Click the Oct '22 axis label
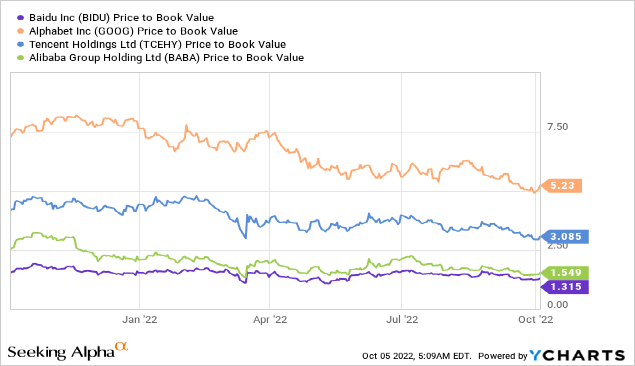Viewport: 635px width, 366px height. tap(535, 319)
